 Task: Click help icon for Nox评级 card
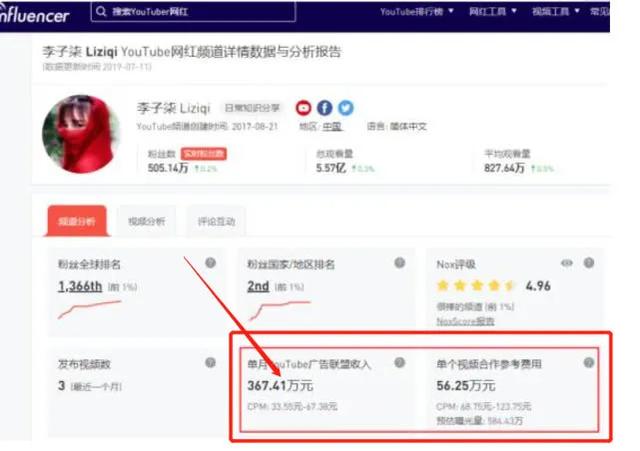589,263
